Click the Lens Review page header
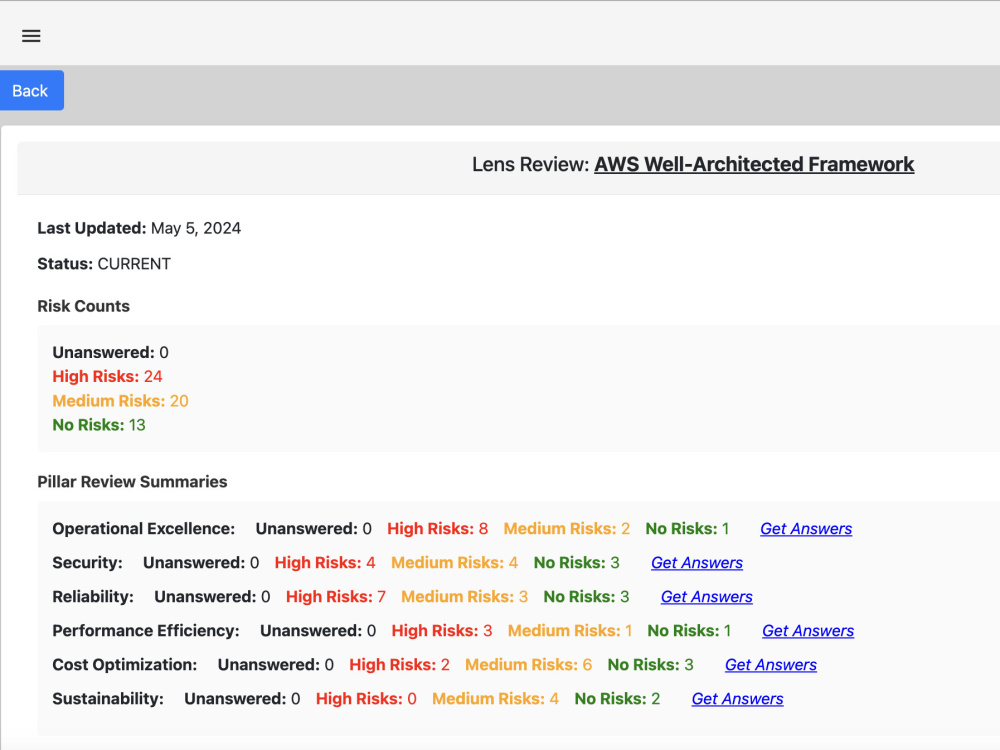The image size is (1000, 750). [x=693, y=164]
